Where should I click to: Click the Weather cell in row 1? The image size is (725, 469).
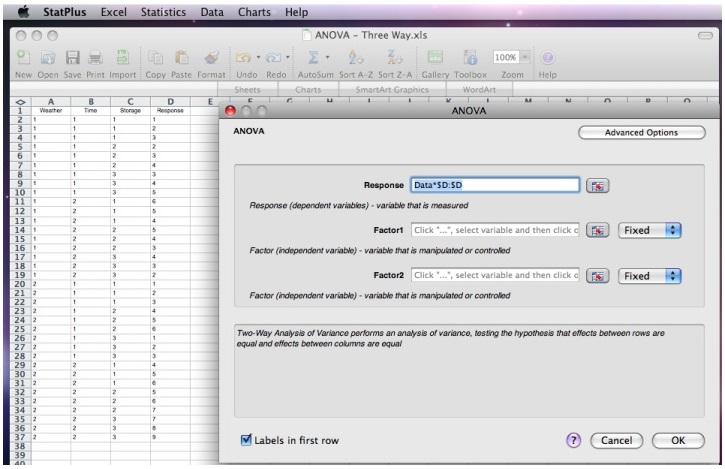point(51,111)
